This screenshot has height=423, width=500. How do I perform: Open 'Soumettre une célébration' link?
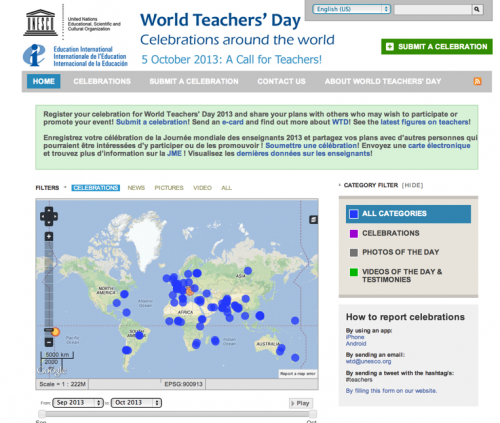(311, 146)
